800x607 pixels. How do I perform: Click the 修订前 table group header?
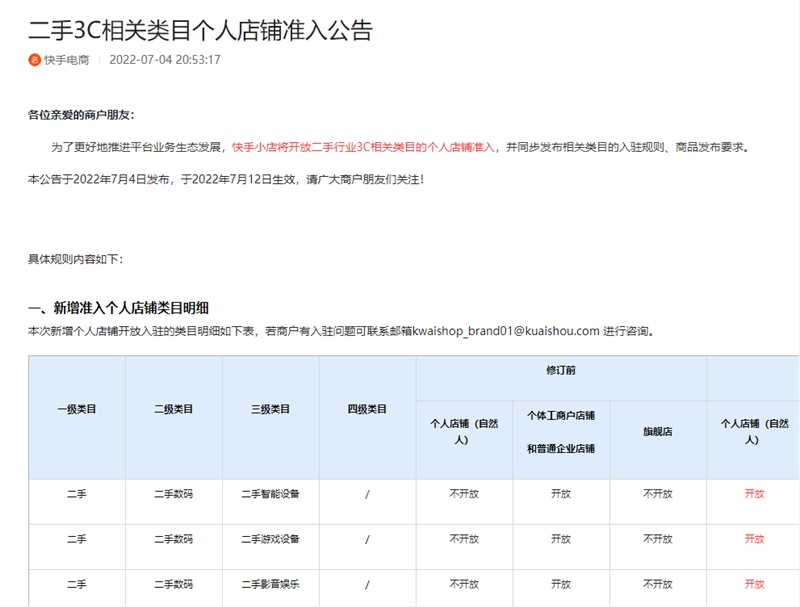tap(561, 370)
